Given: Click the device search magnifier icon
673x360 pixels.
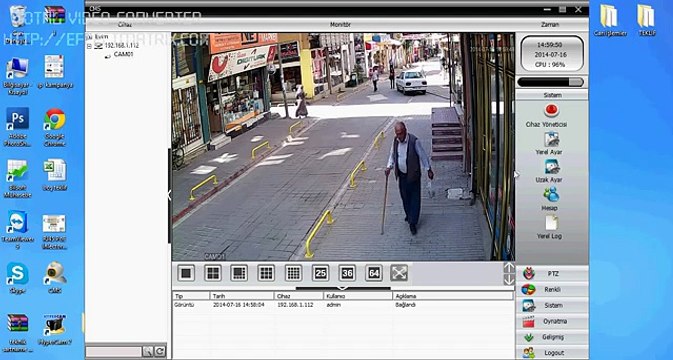Looking at the screenshot, I should pyautogui.click(x=148, y=352).
